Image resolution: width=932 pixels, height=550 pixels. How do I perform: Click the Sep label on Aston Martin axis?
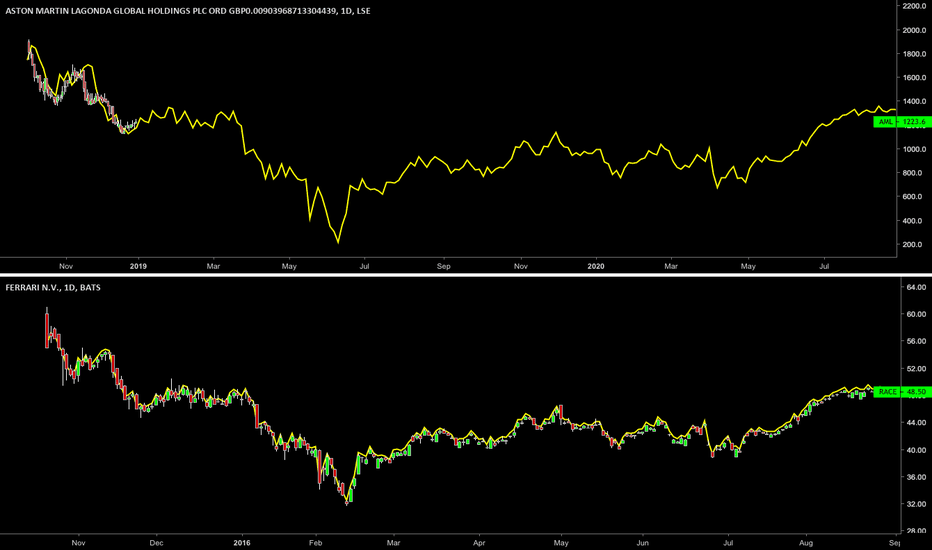coord(443,266)
